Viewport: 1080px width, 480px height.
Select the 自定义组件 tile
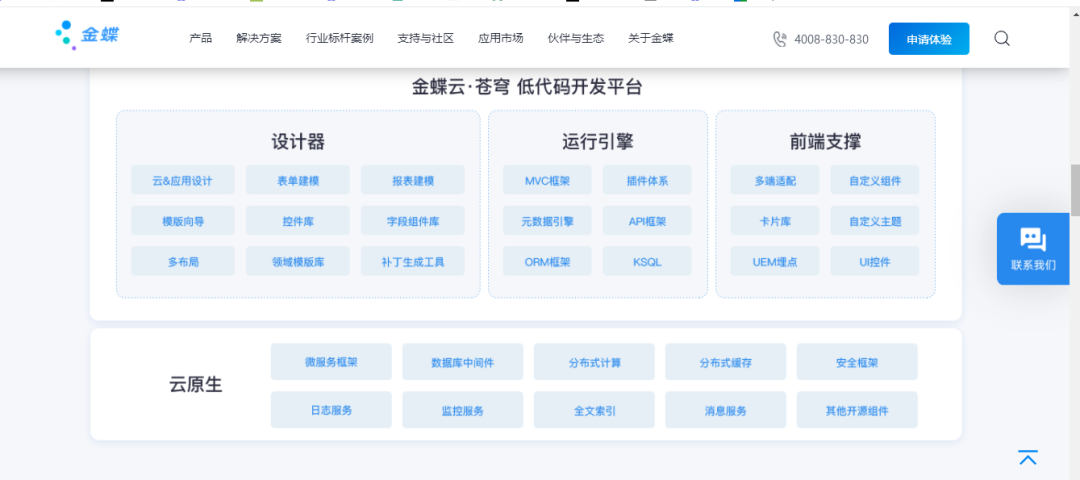[x=875, y=181]
